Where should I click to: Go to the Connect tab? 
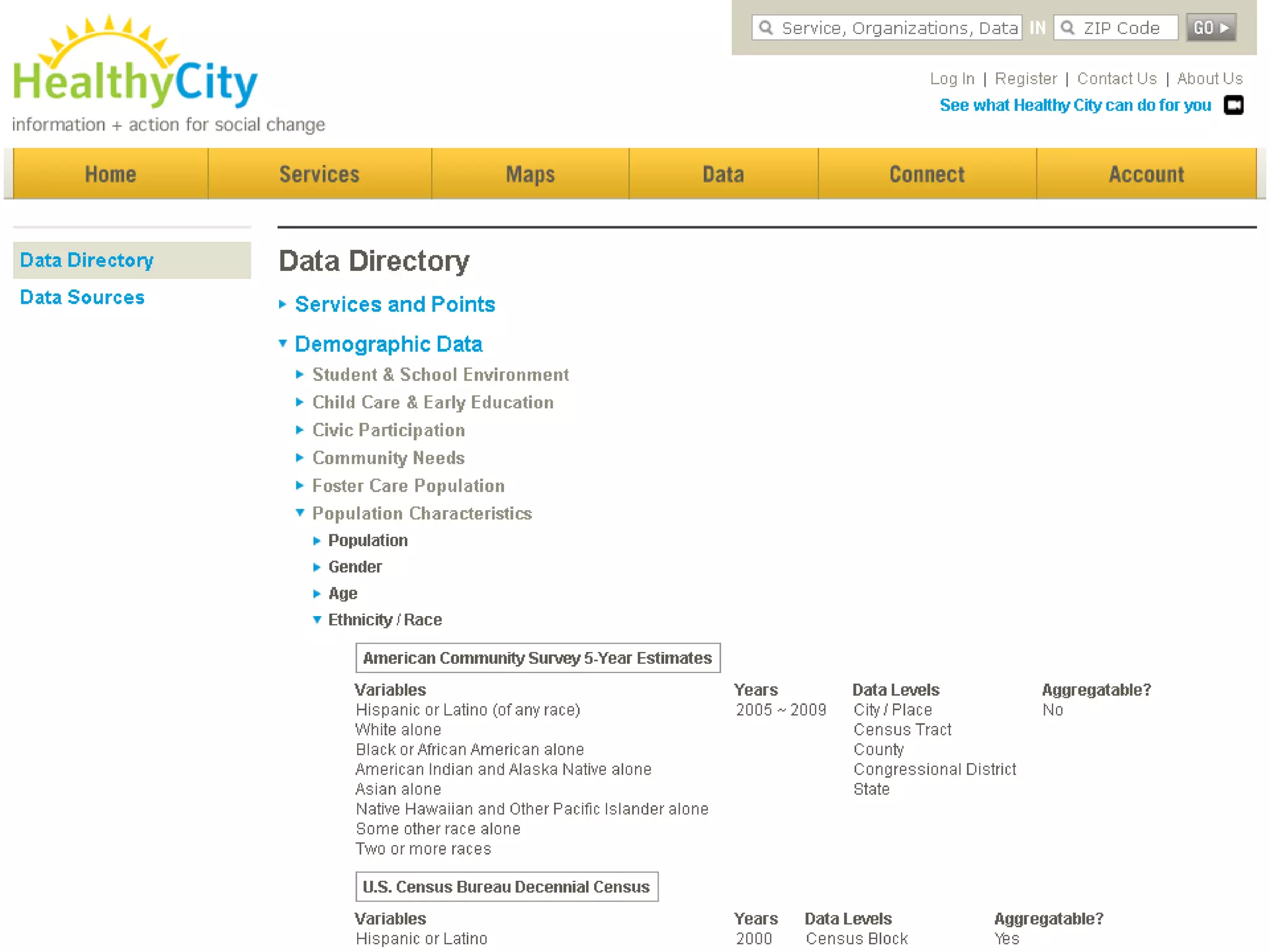[926, 174]
